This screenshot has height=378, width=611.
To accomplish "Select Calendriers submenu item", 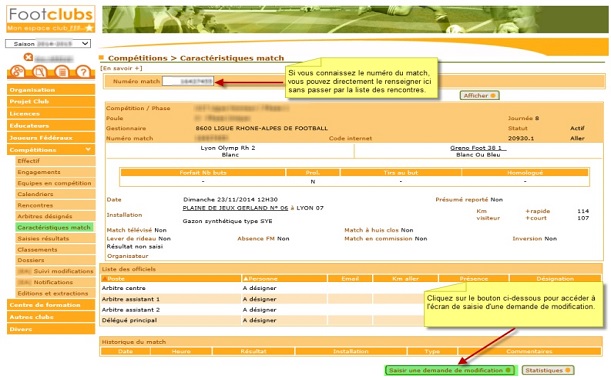I will coord(55,194).
